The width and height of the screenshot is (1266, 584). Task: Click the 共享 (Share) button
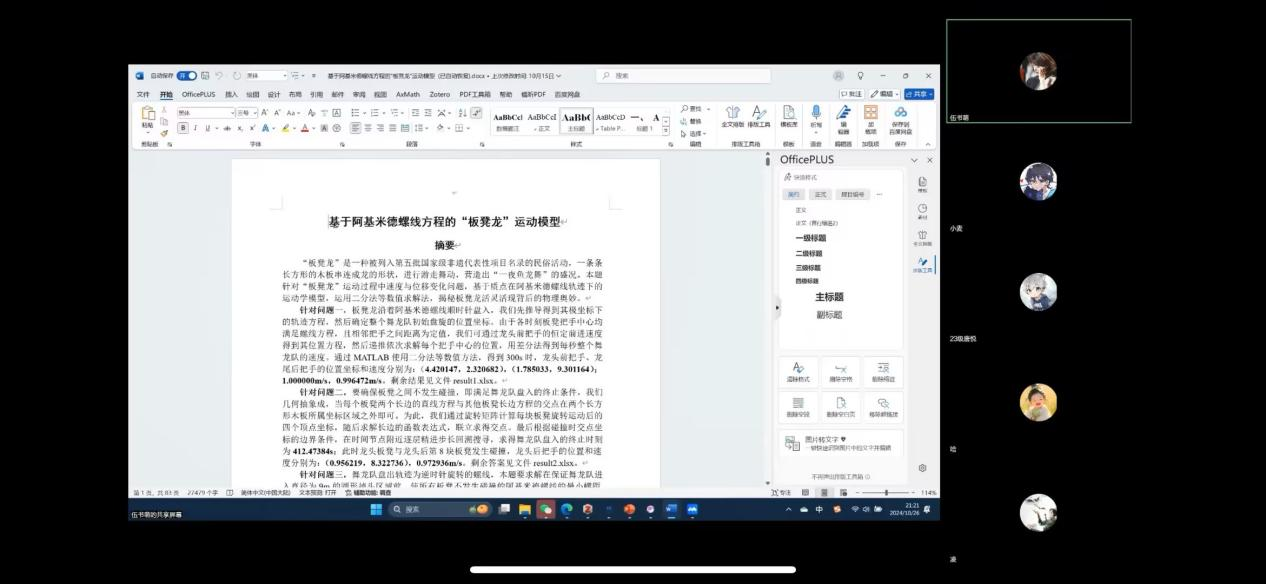point(917,95)
